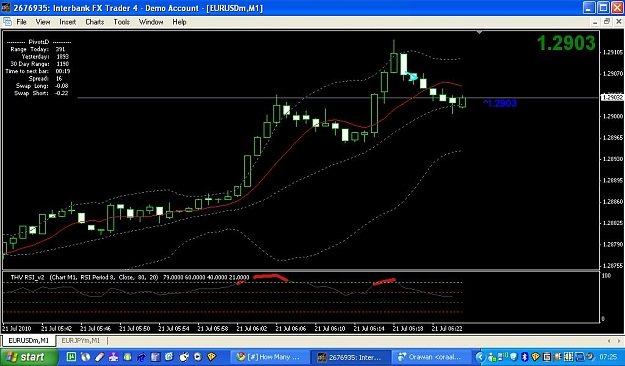Click the chart document icon left of File
This screenshot has height=366, width=625.
tap(7, 22)
